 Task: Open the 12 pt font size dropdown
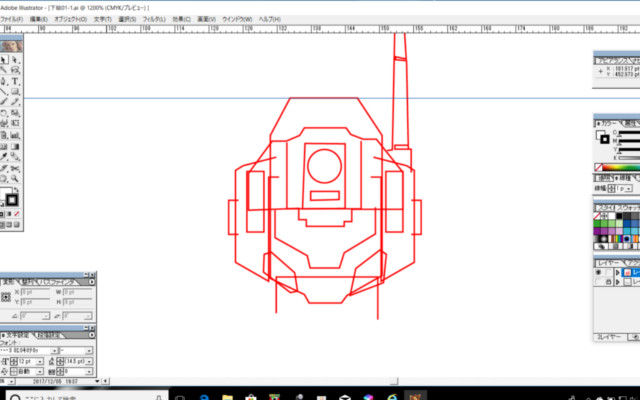pos(40,361)
